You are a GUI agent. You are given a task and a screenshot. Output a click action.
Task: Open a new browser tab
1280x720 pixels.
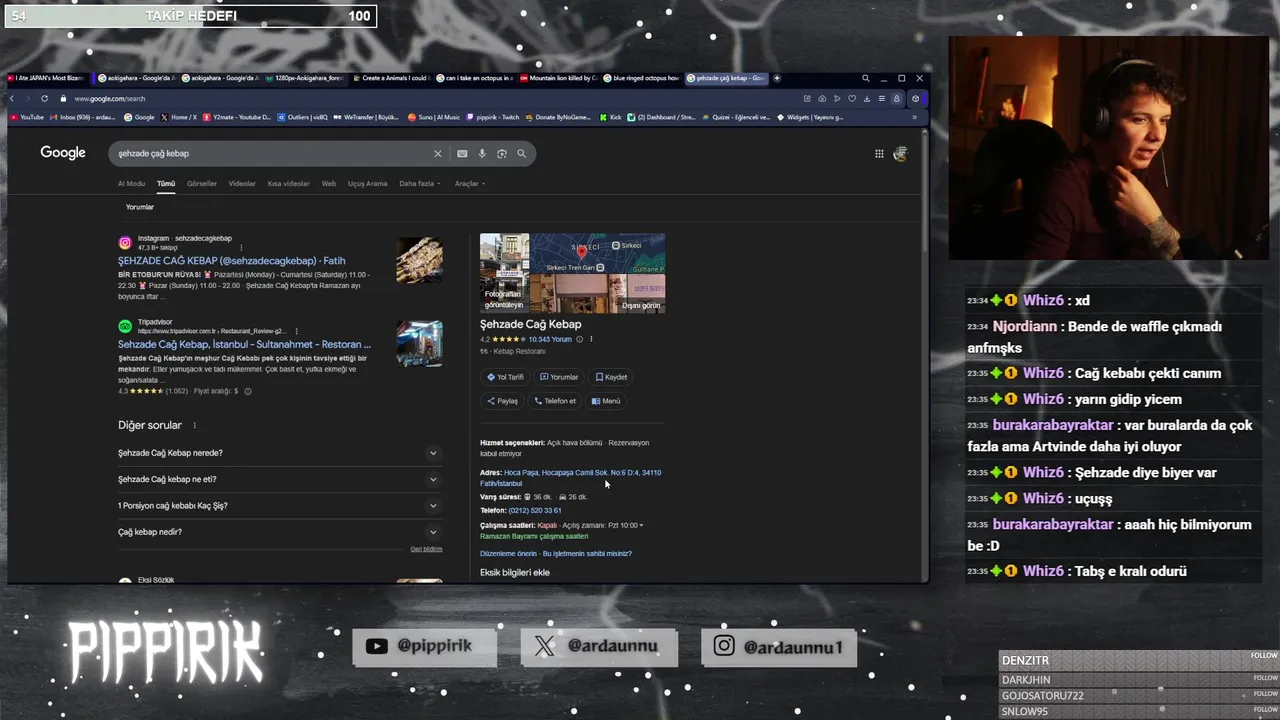777,78
